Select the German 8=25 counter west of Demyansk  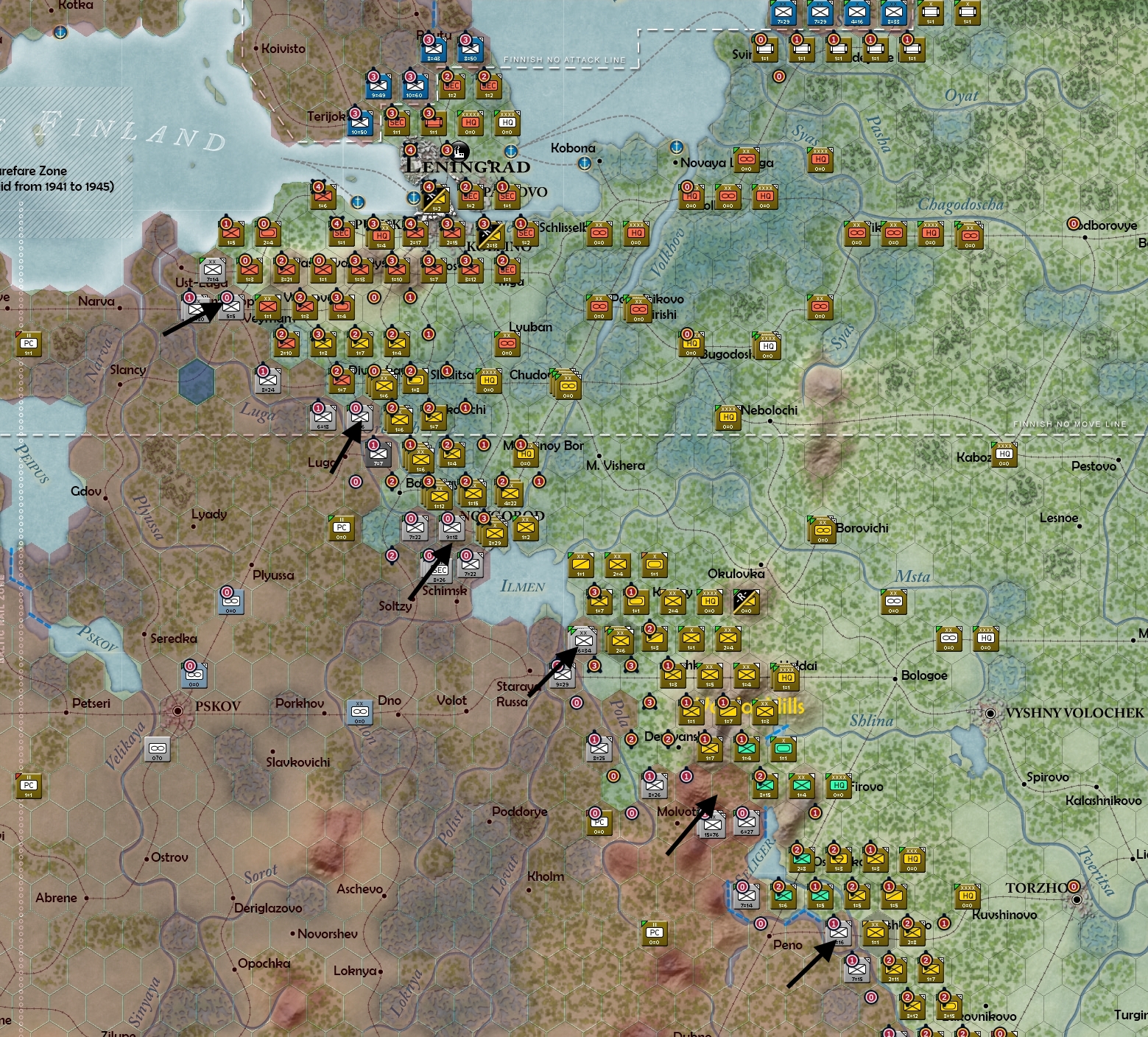click(x=599, y=749)
